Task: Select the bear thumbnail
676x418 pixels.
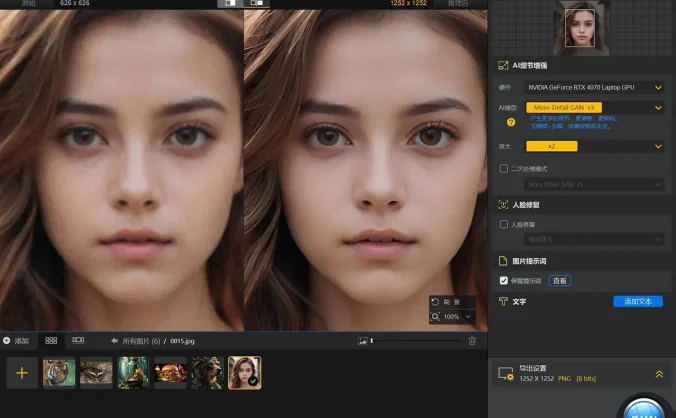Action: 207,373
